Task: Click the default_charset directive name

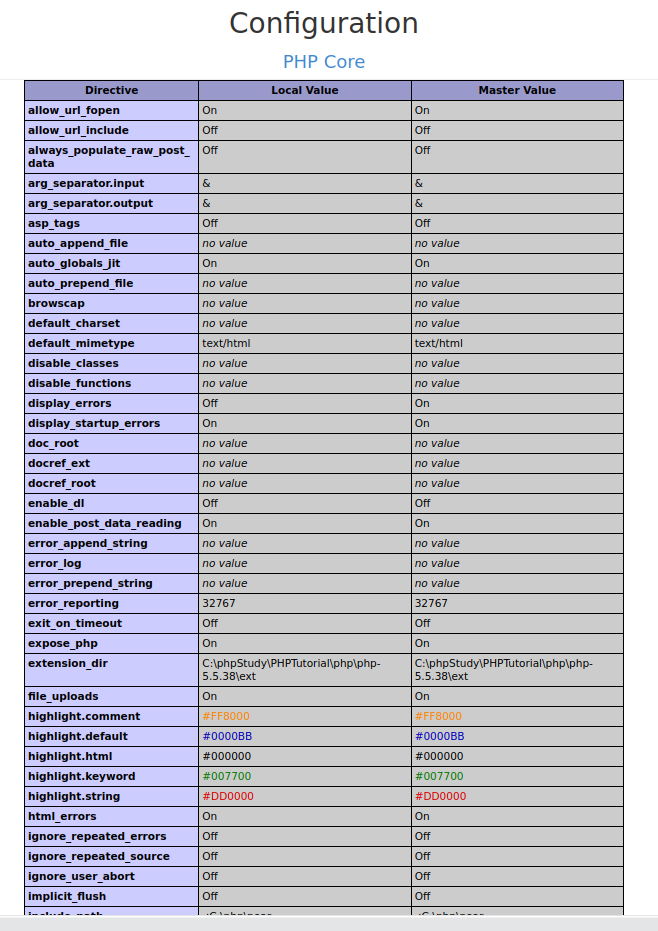Action: click(74, 324)
